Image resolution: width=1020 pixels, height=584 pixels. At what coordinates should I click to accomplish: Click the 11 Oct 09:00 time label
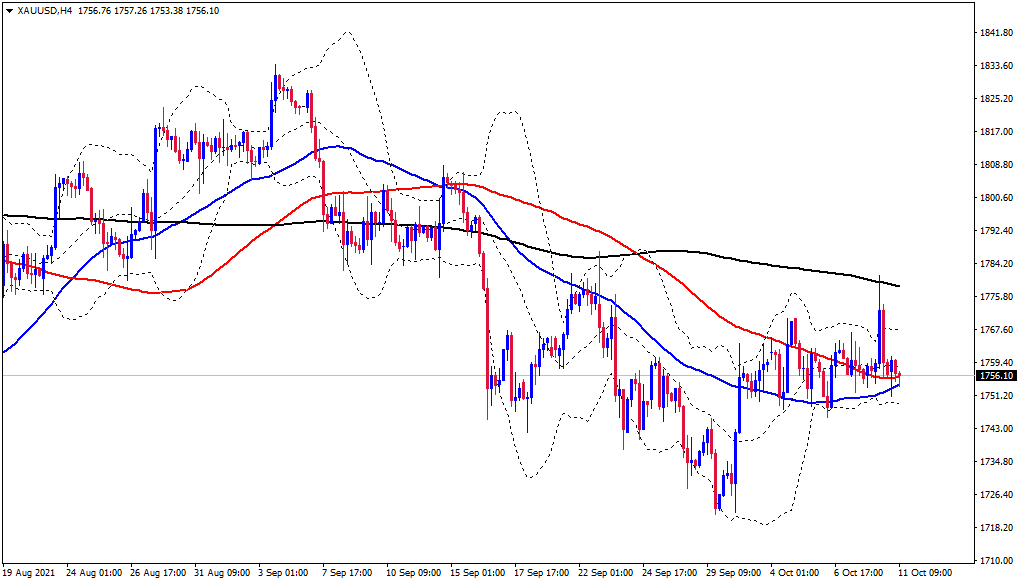click(926, 573)
